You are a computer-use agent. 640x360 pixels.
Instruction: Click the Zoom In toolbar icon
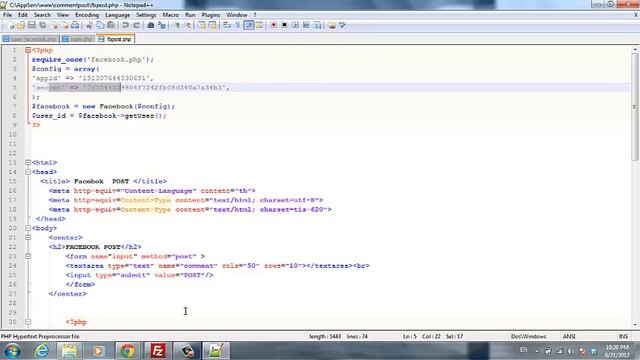pyautogui.click(x=177, y=25)
